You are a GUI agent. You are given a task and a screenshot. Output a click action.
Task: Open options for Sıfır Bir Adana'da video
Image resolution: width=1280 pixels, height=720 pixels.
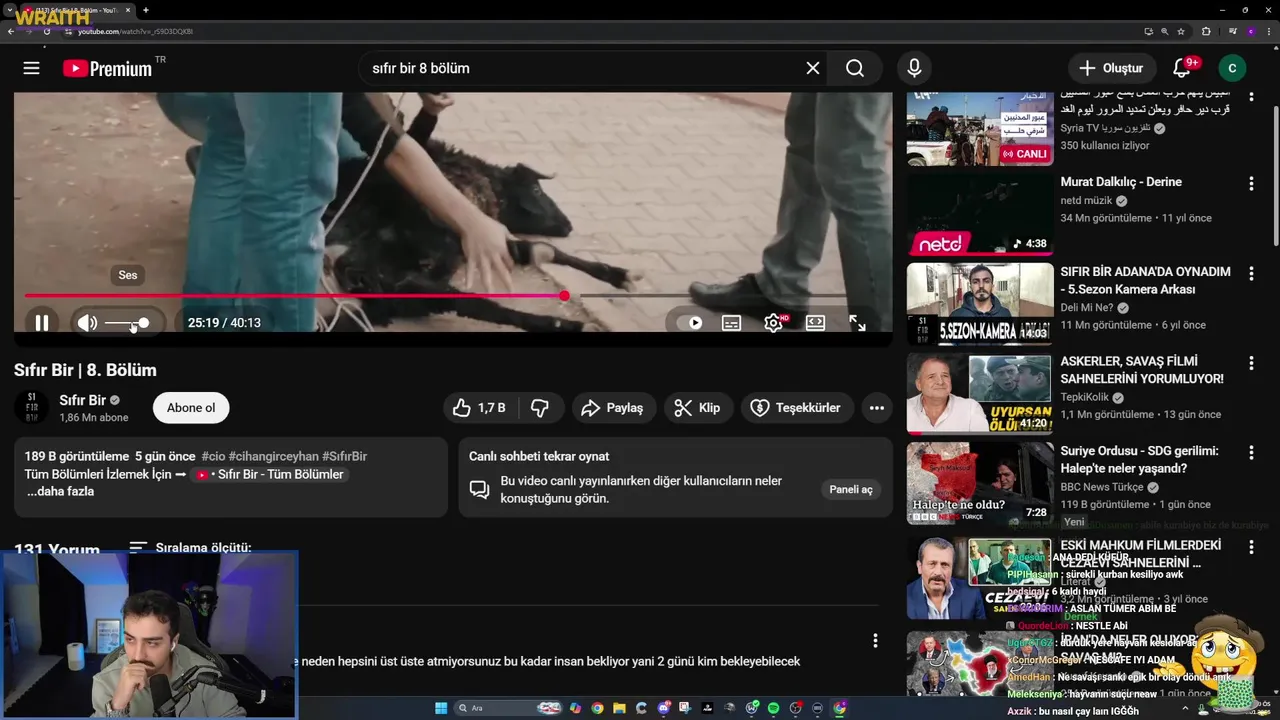pyautogui.click(x=1251, y=274)
